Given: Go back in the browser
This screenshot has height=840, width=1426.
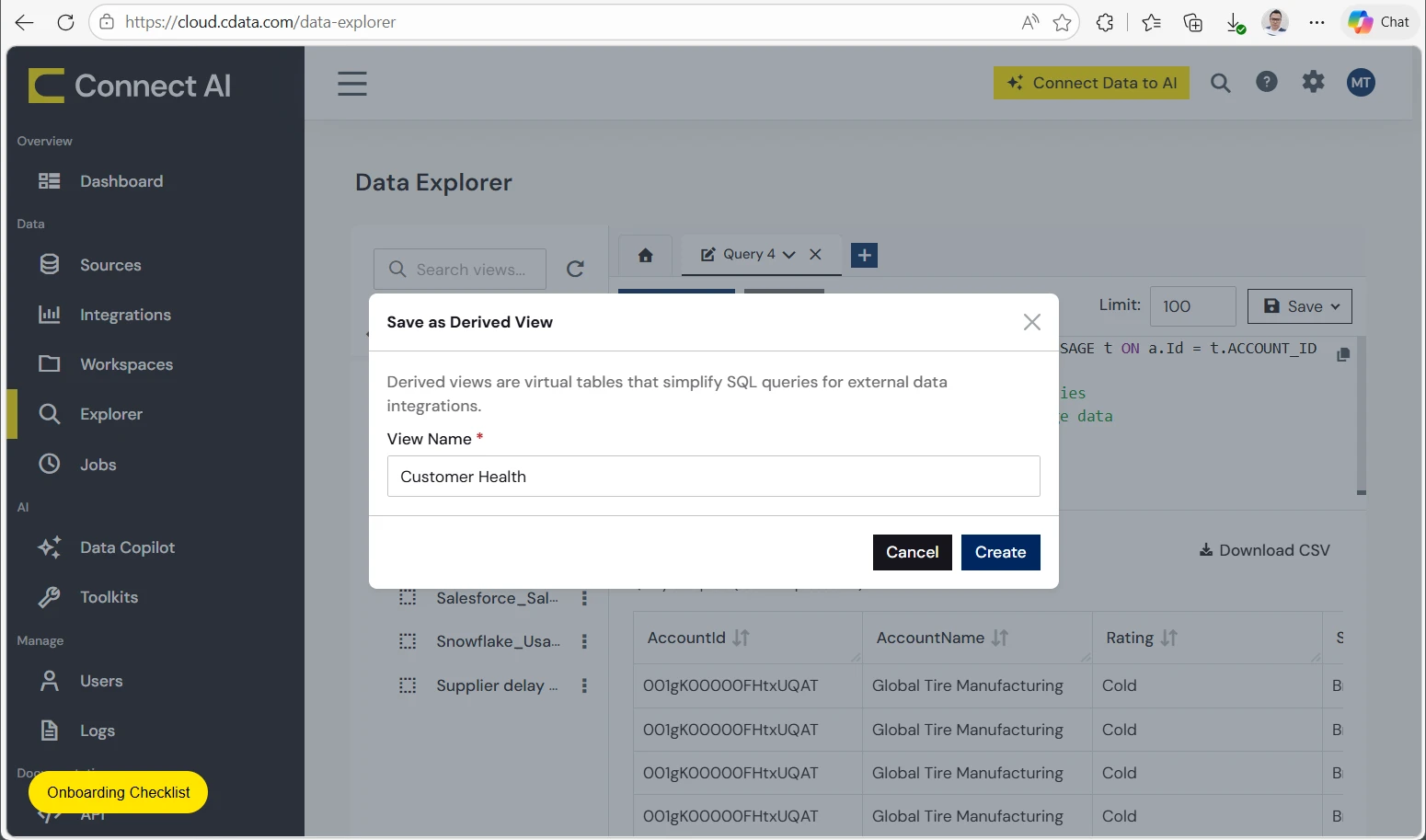Looking at the screenshot, I should [24, 22].
